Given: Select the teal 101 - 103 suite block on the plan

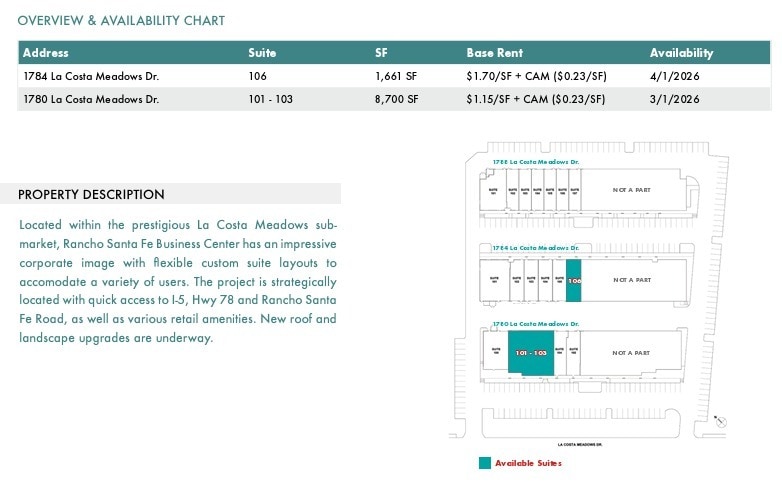Looking at the screenshot, I should [x=531, y=354].
